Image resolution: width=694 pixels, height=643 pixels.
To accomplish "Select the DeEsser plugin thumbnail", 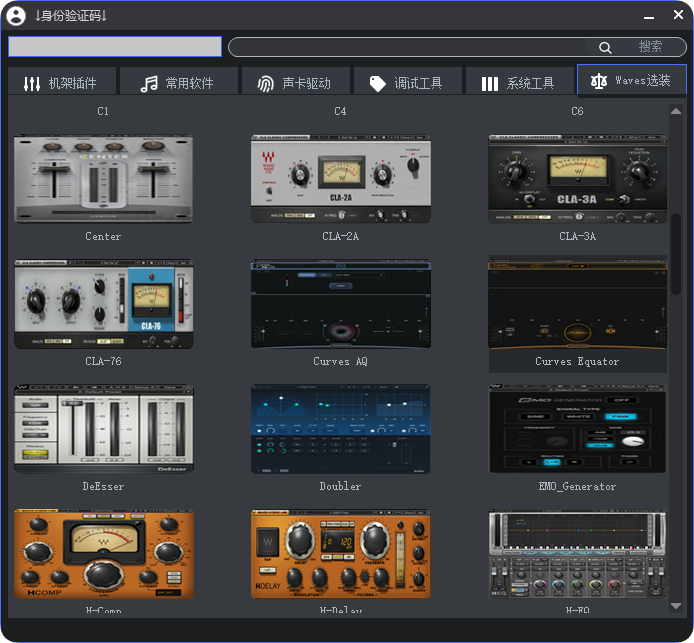I will [104, 429].
